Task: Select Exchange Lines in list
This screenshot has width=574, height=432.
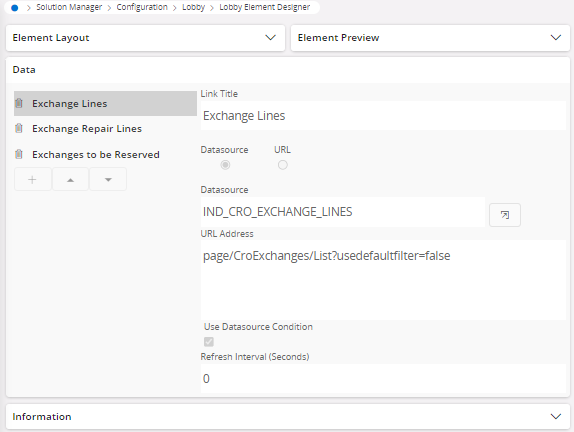Action: pos(105,104)
